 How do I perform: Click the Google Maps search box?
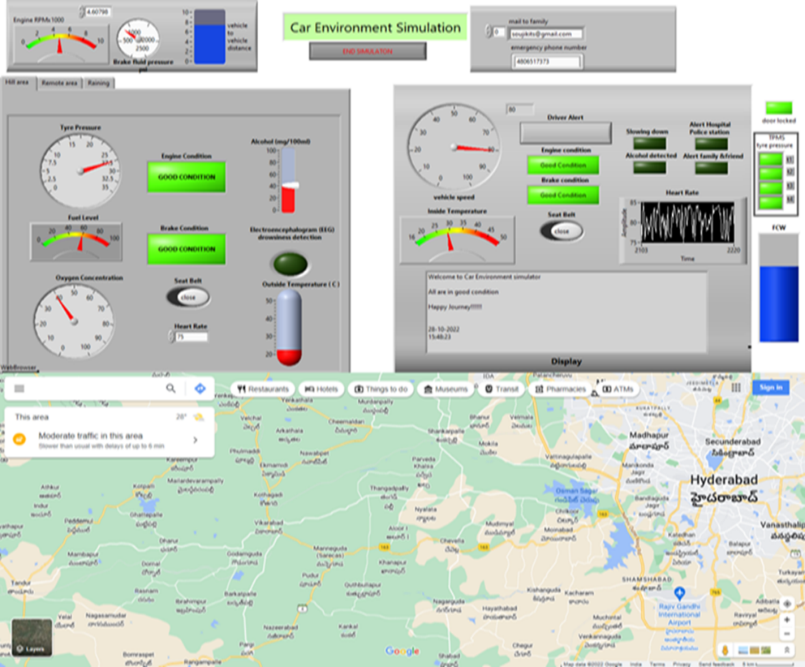pyautogui.click(x=92, y=389)
